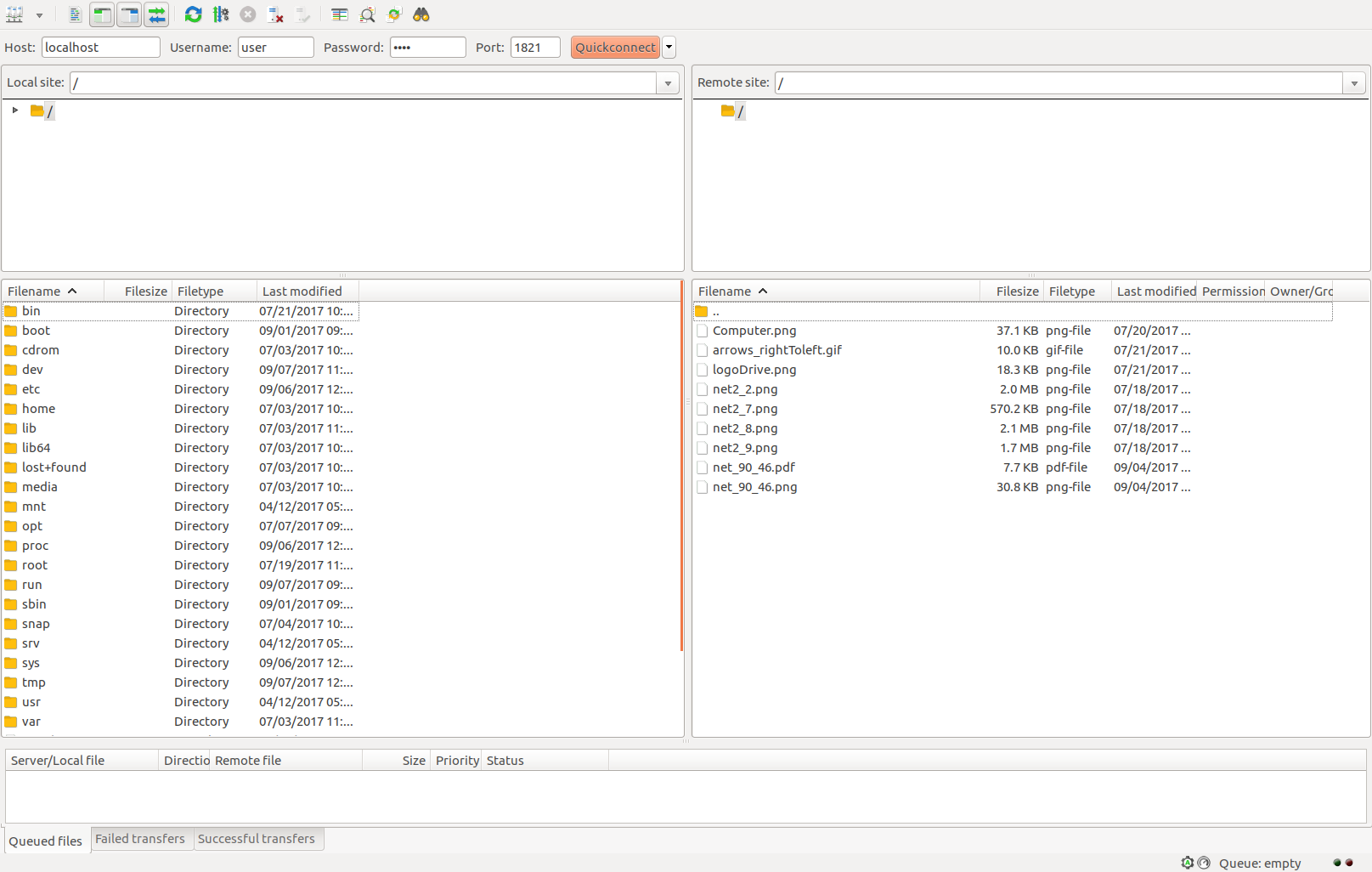Select the tmp folder icon
This screenshot has height=872, width=1372.
[11, 682]
